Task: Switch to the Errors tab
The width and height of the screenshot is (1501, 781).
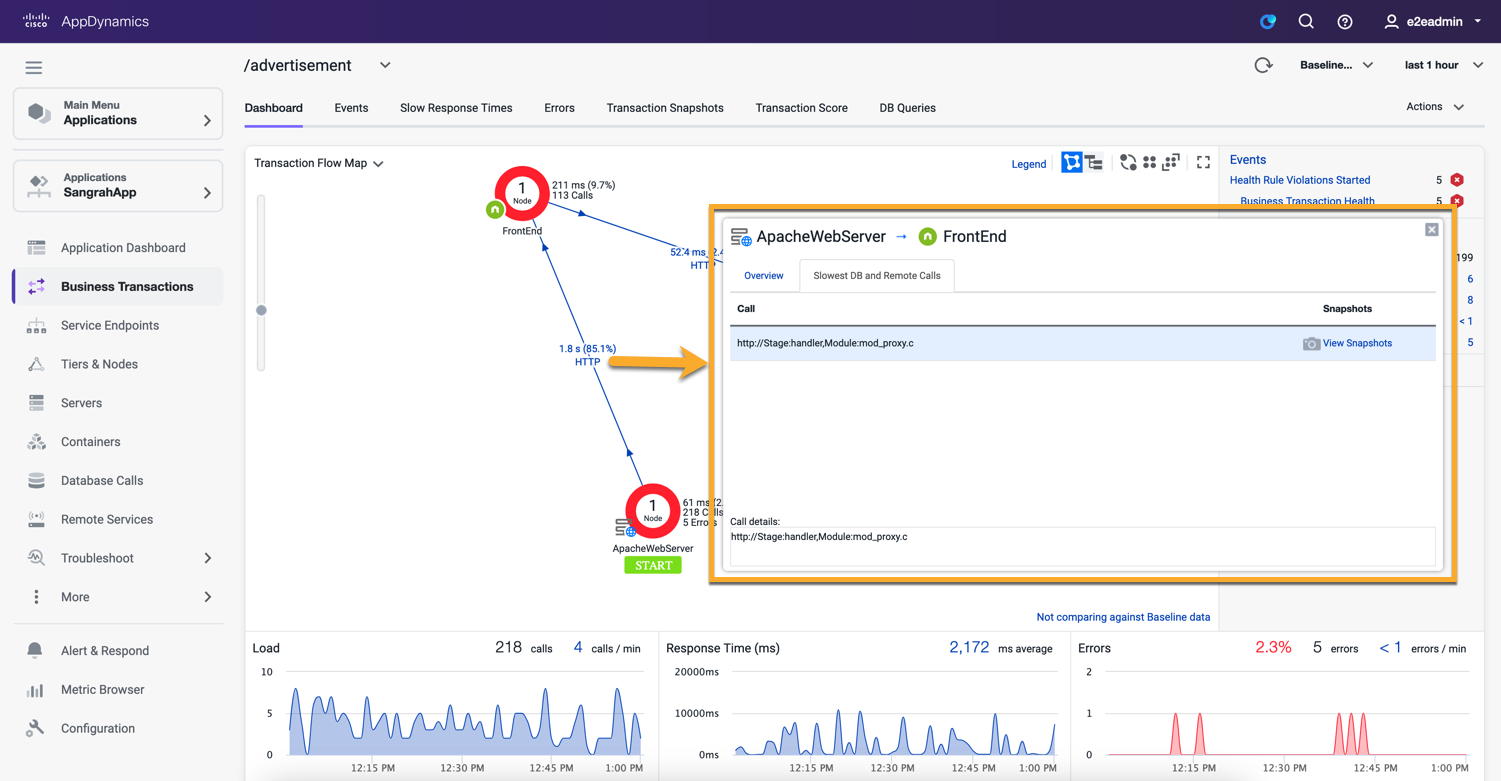Action: point(559,108)
